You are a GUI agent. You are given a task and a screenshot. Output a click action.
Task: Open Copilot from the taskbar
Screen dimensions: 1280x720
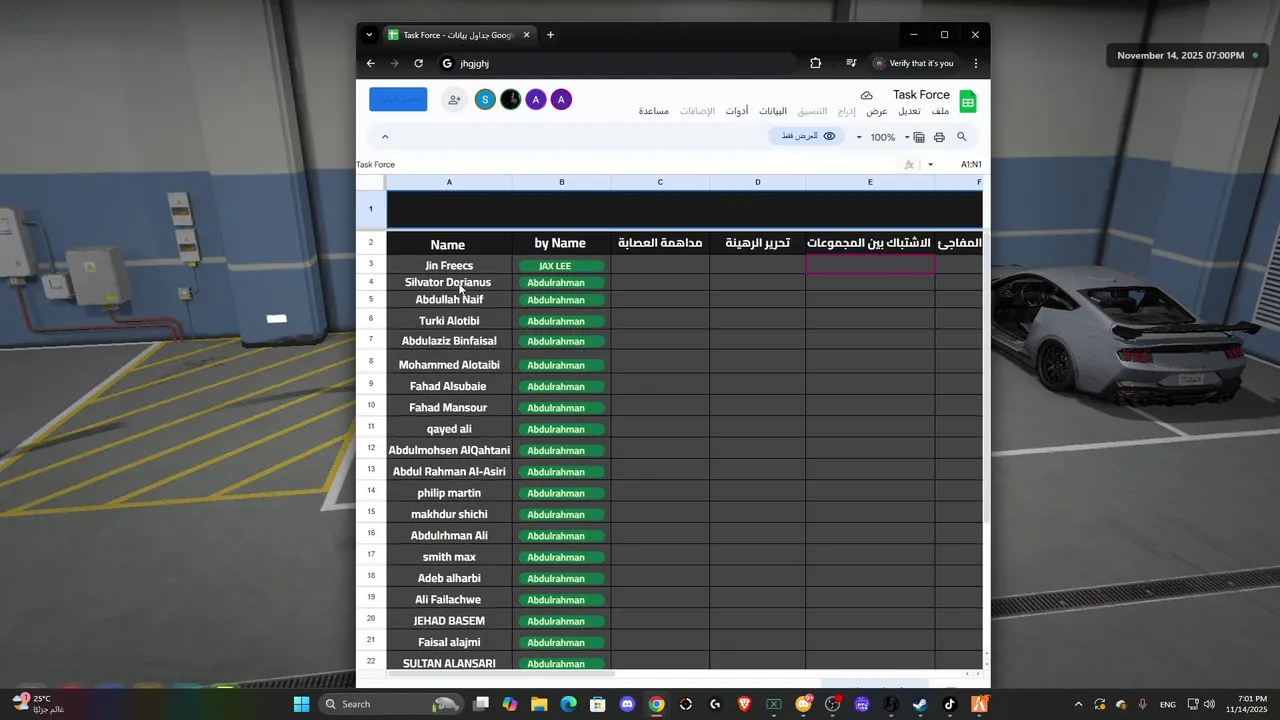click(510, 704)
